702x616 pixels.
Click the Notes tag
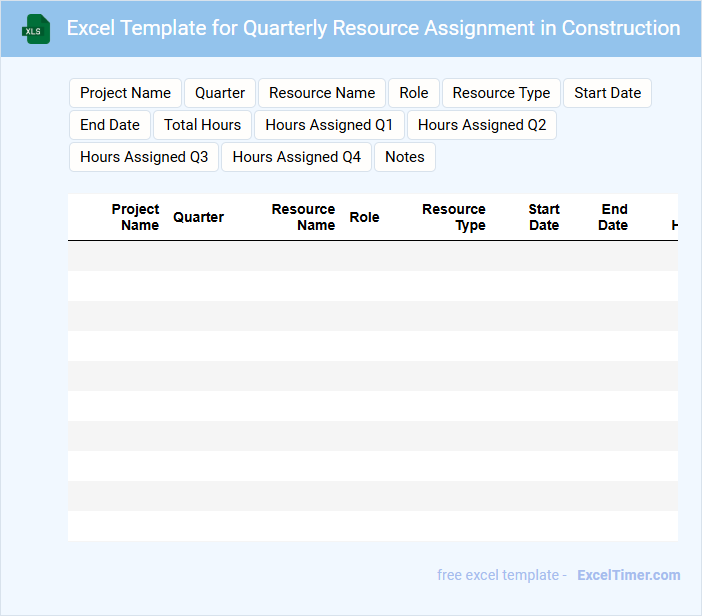pyautogui.click(x=405, y=157)
